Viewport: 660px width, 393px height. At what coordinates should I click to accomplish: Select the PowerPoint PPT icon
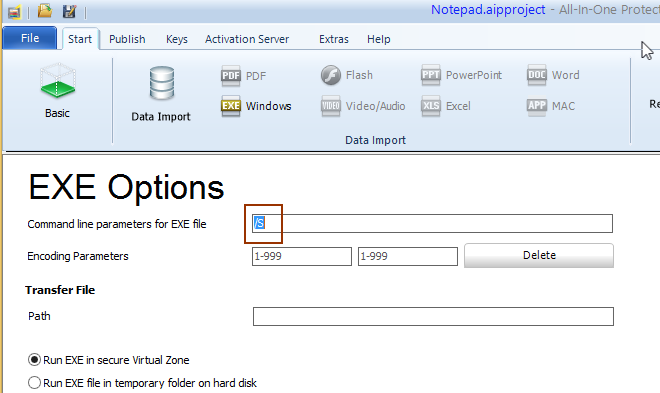pos(431,75)
